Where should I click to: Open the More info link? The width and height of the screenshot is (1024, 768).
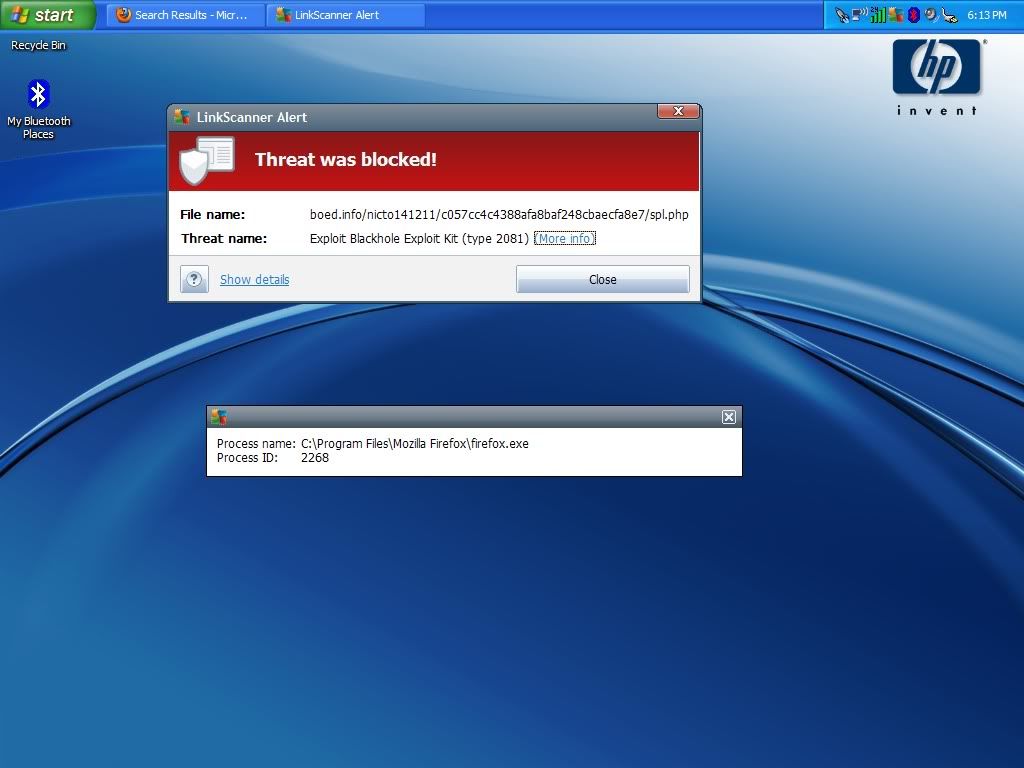(565, 238)
